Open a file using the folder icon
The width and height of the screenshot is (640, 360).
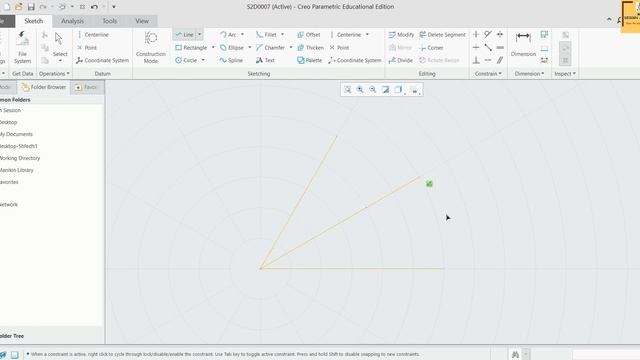point(19,7)
